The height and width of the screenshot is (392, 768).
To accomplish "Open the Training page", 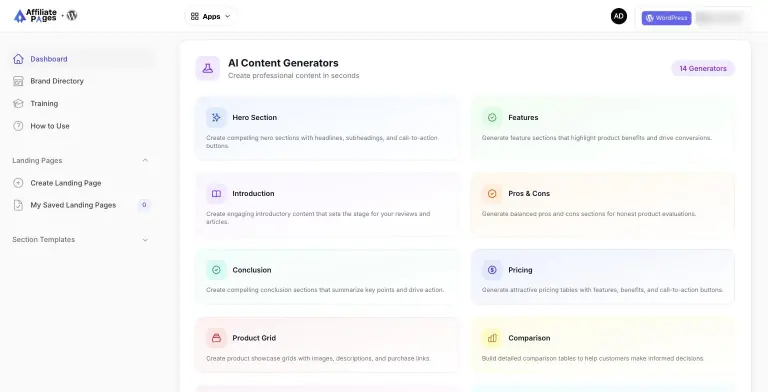I will pyautogui.click(x=82, y=103).
